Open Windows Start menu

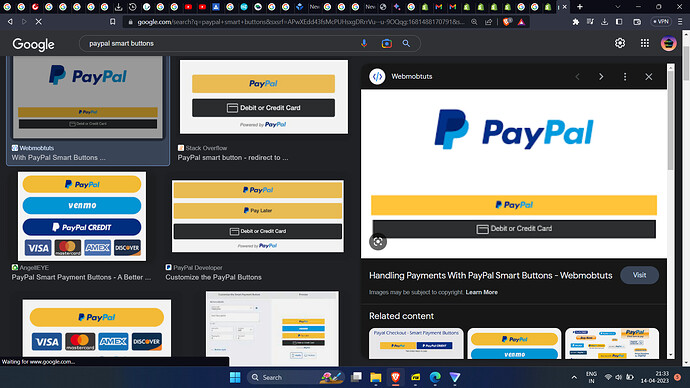tap(235, 377)
